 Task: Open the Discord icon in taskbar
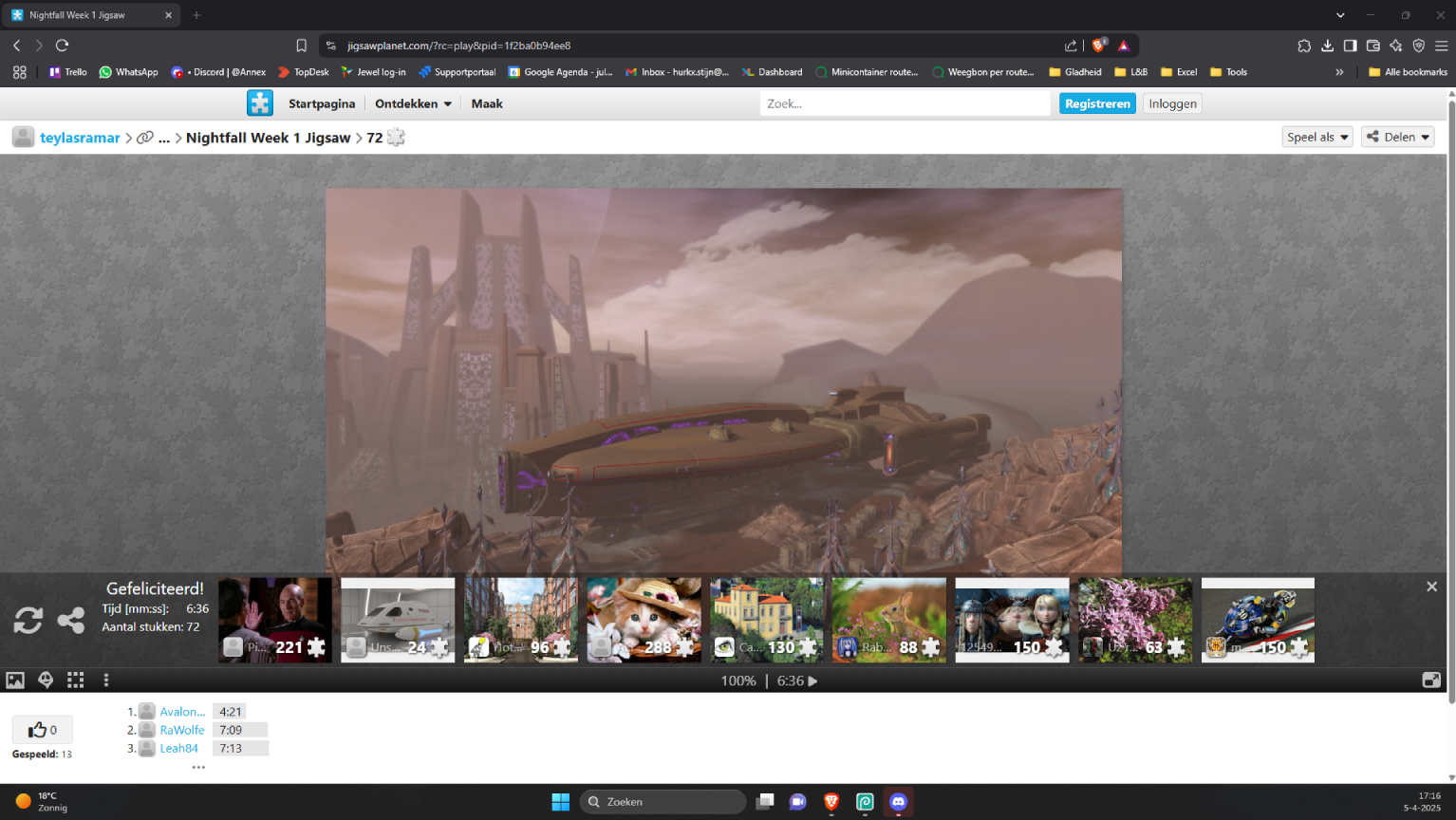pyautogui.click(x=898, y=802)
